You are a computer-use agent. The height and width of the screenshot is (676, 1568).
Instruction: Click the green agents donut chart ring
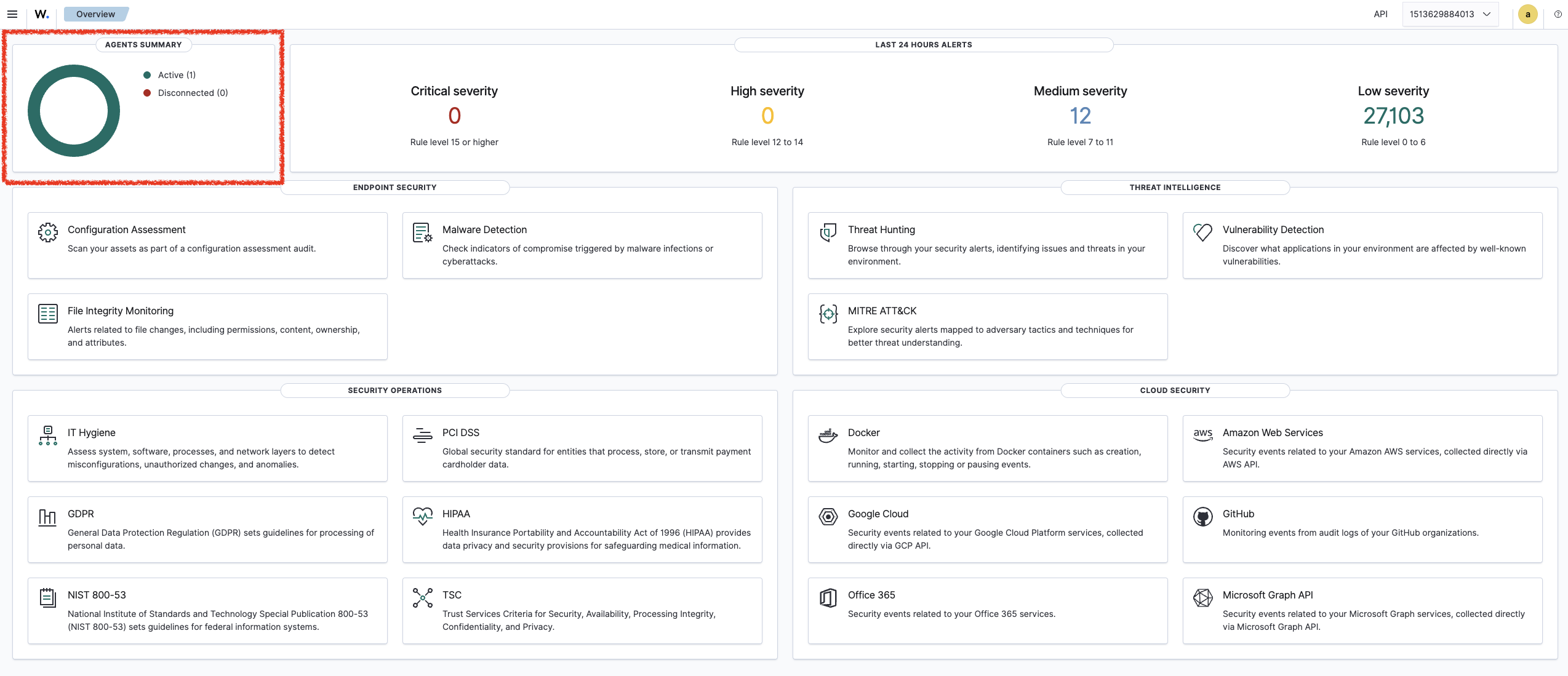coord(34,111)
